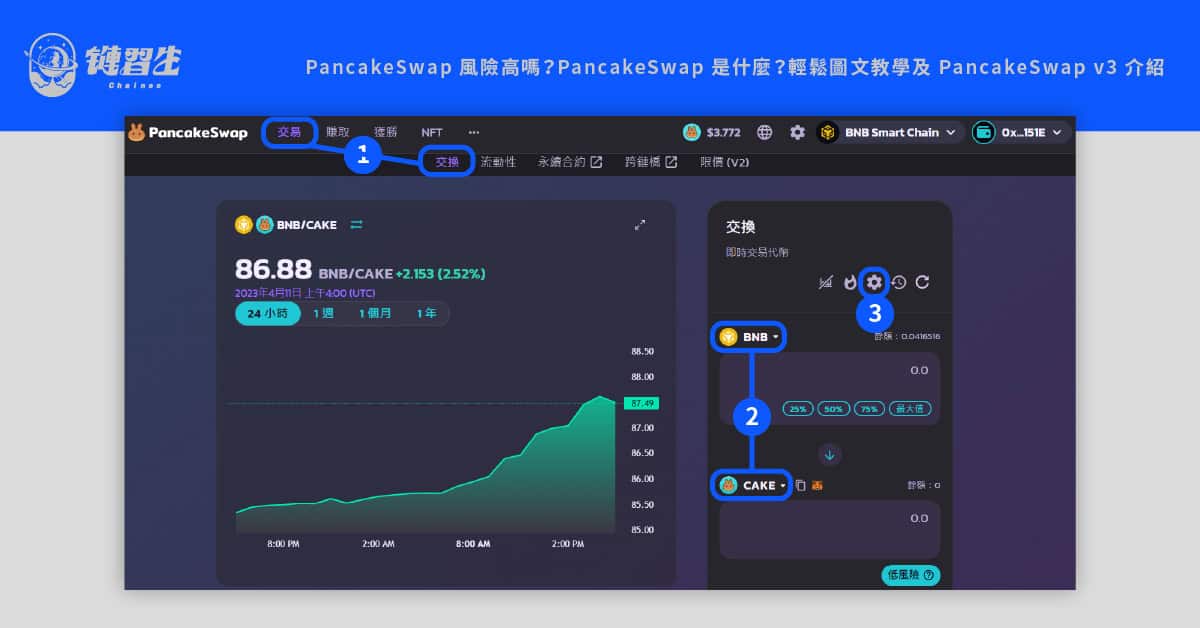Viewport: 1200px width, 628px height.
Task: Open the hot tokens flame icon
Action: 850,282
